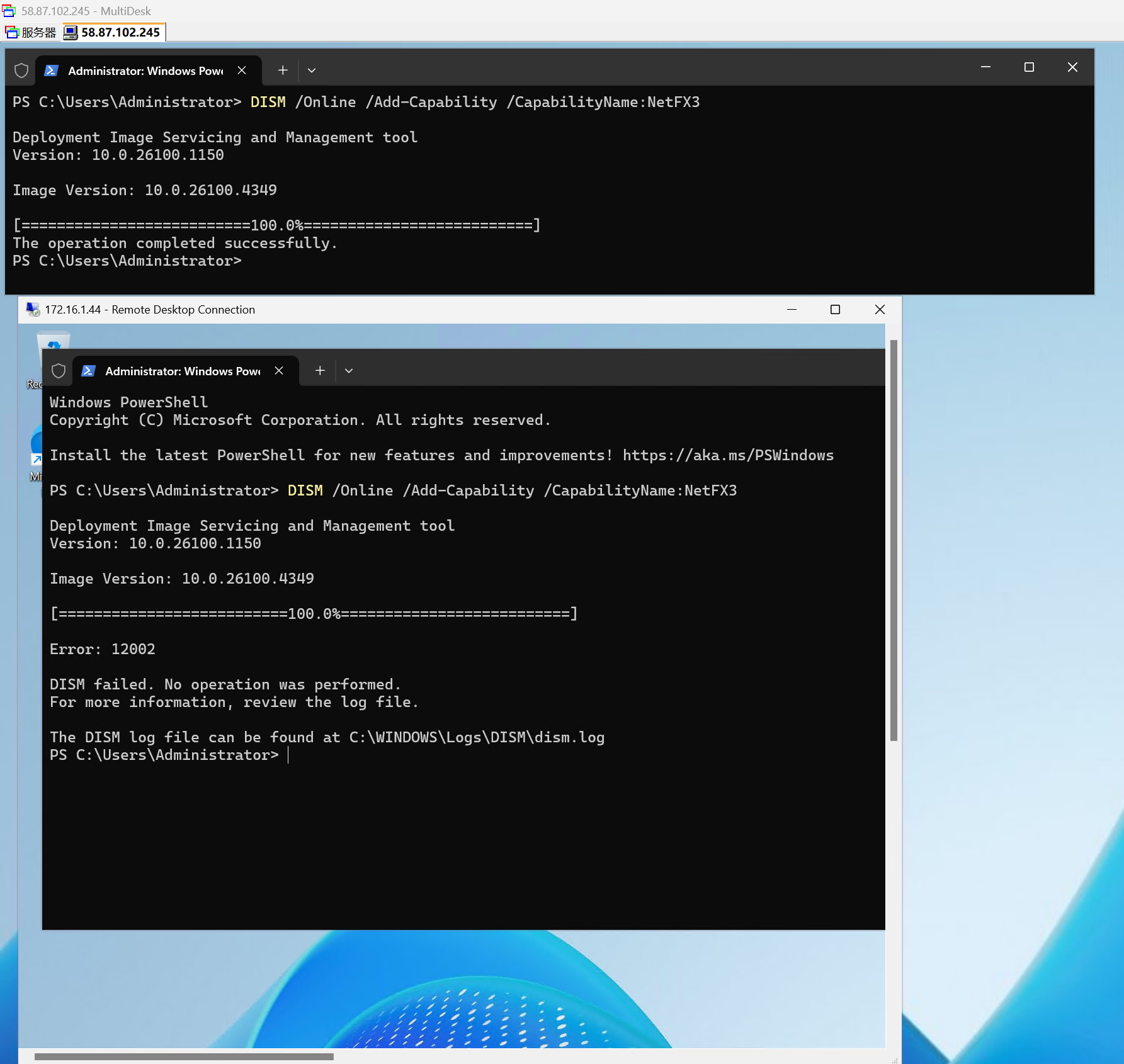Click the MultiDesk app icon in title bar

tap(9, 11)
